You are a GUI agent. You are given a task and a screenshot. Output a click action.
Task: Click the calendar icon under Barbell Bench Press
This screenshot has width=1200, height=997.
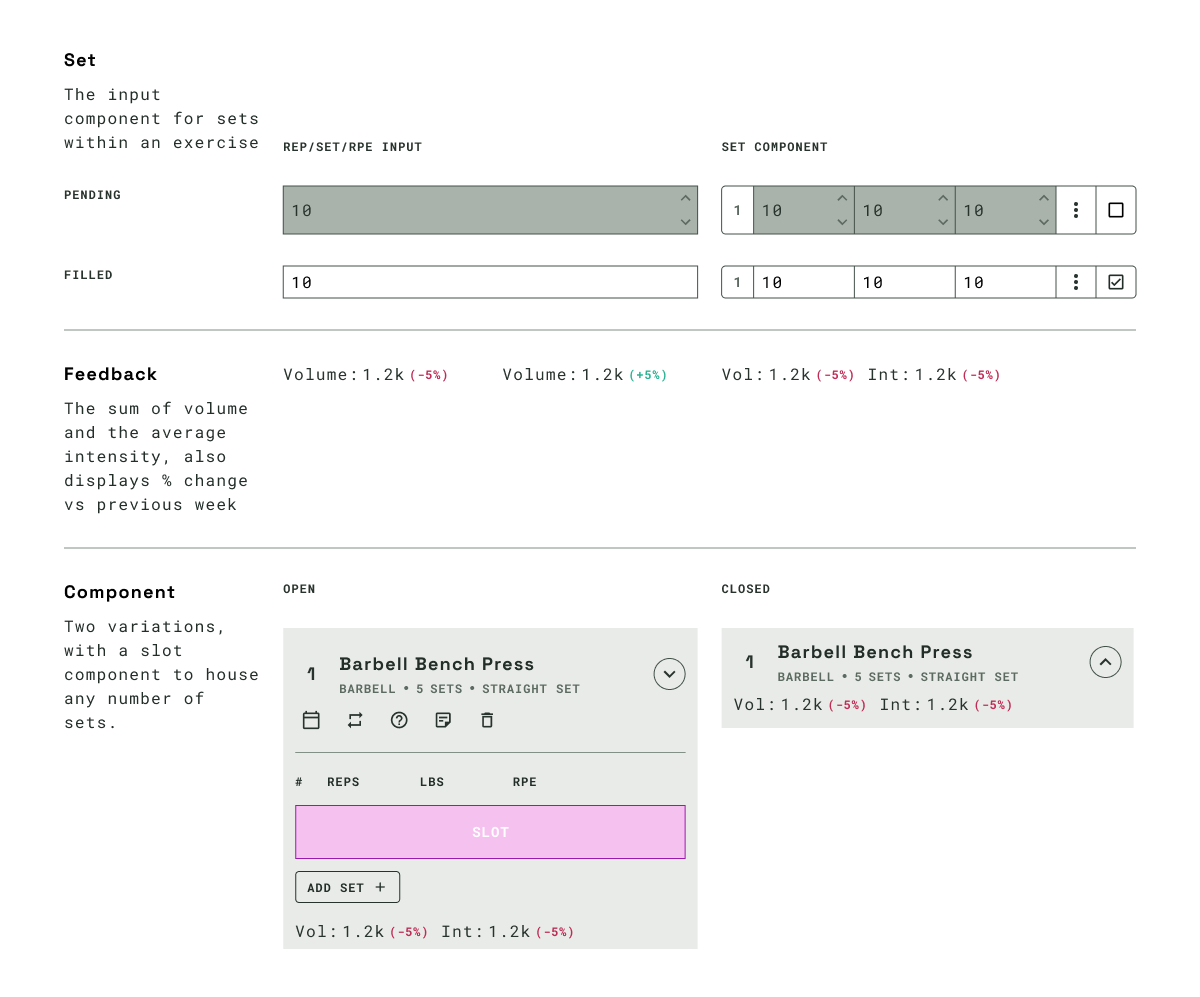pos(311,720)
